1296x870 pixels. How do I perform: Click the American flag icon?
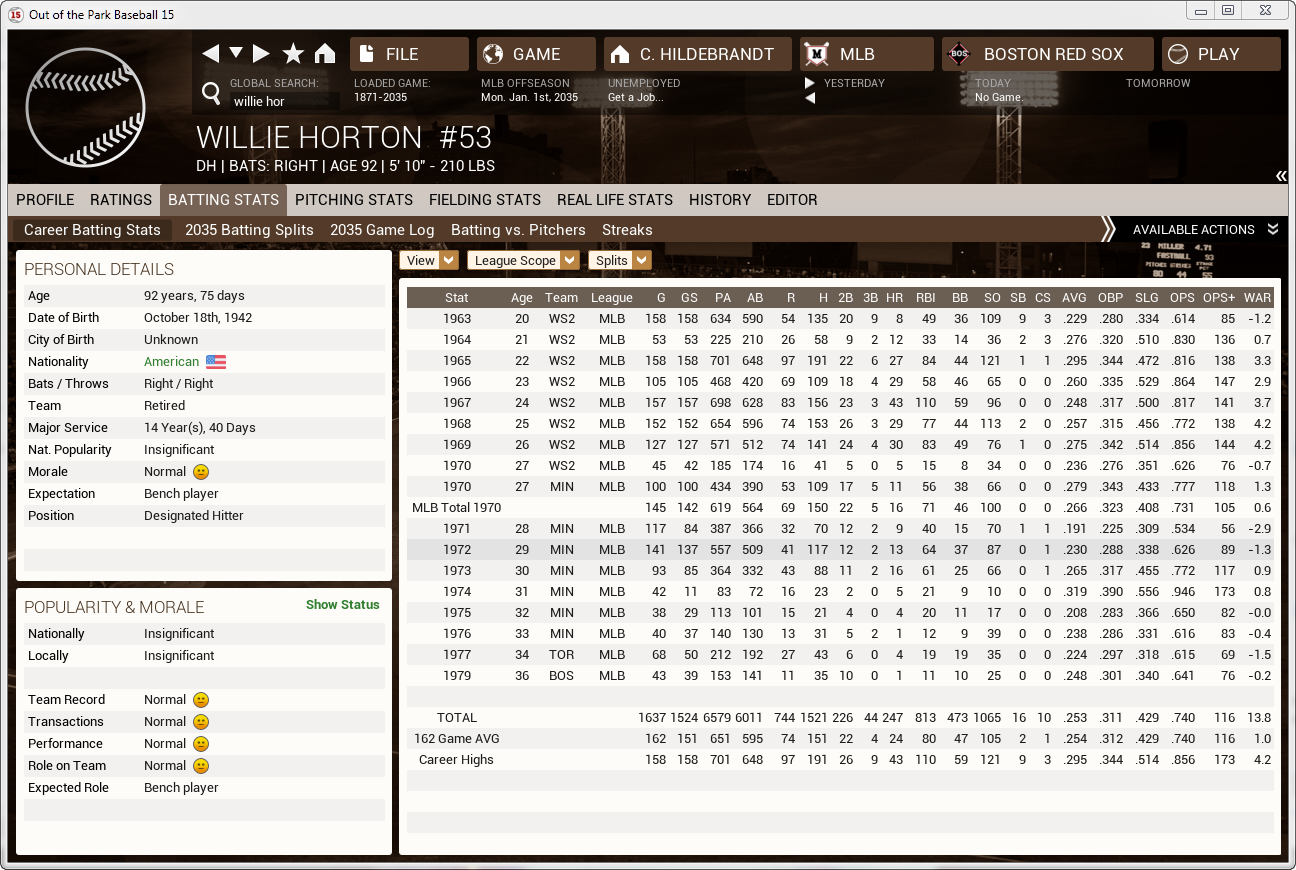[216, 362]
